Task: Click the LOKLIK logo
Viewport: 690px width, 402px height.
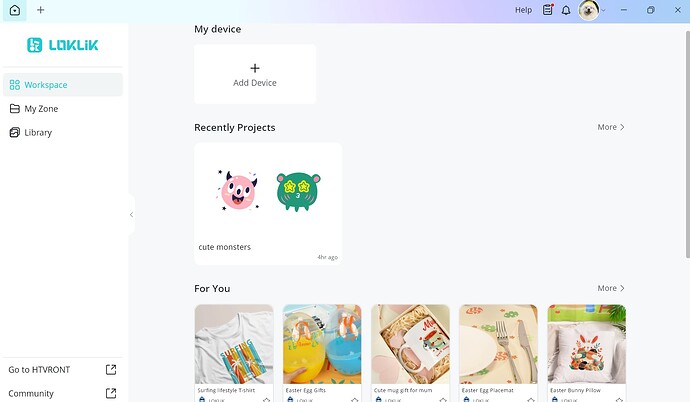Action: coord(62,45)
